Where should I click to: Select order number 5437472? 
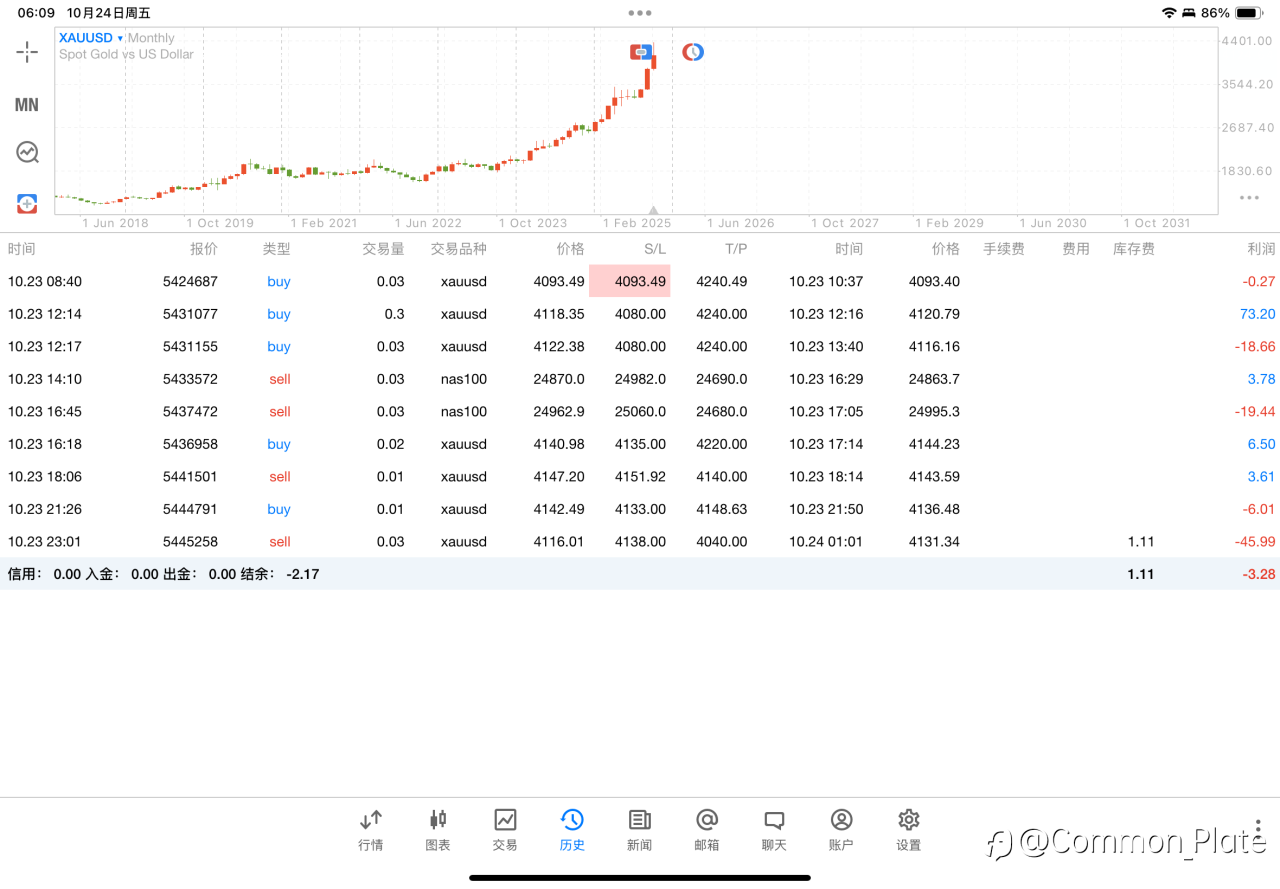pos(190,412)
